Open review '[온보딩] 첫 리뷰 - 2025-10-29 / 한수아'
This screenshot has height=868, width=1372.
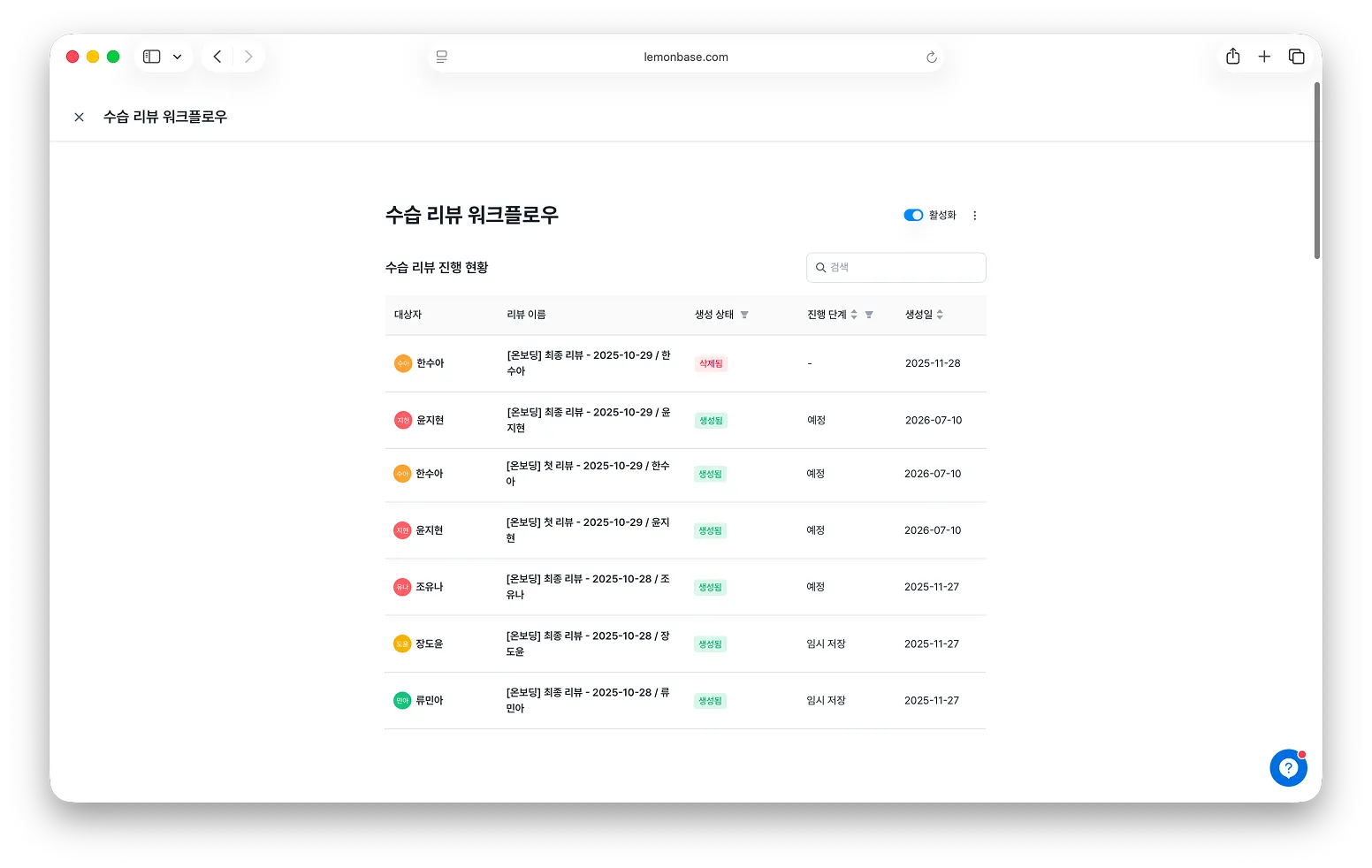[588, 474]
